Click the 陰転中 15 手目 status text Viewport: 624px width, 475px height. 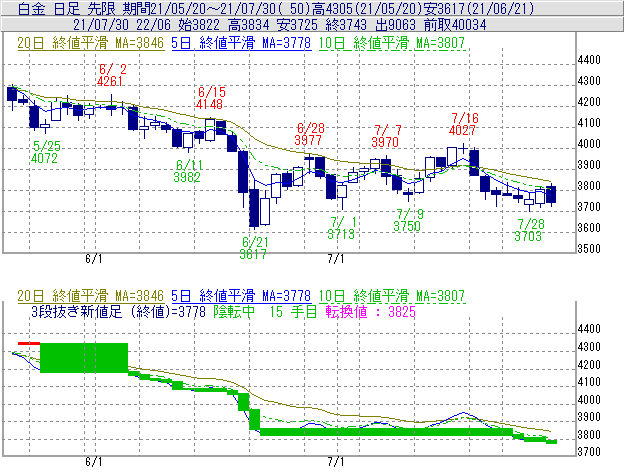265,311
